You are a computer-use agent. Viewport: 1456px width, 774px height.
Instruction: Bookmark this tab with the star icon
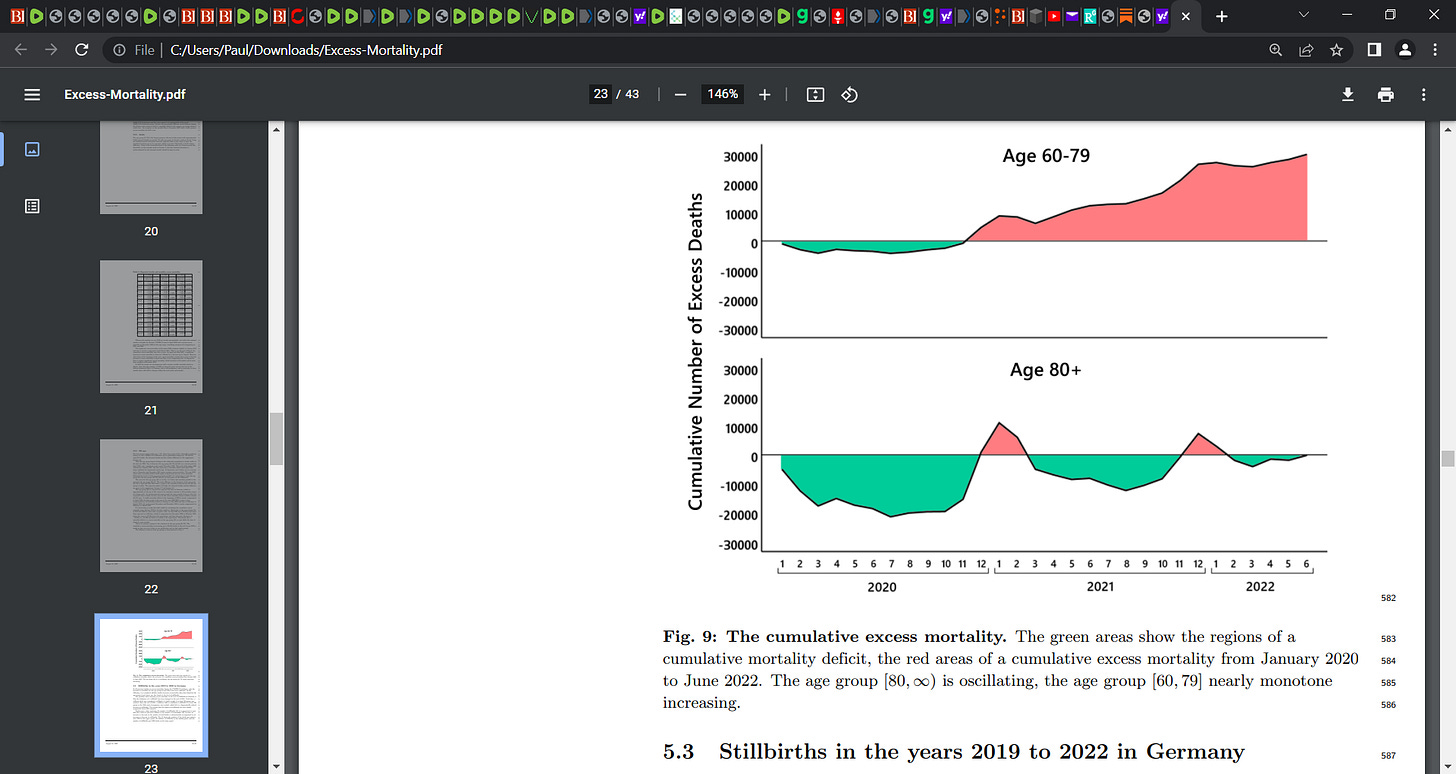[x=1335, y=49]
